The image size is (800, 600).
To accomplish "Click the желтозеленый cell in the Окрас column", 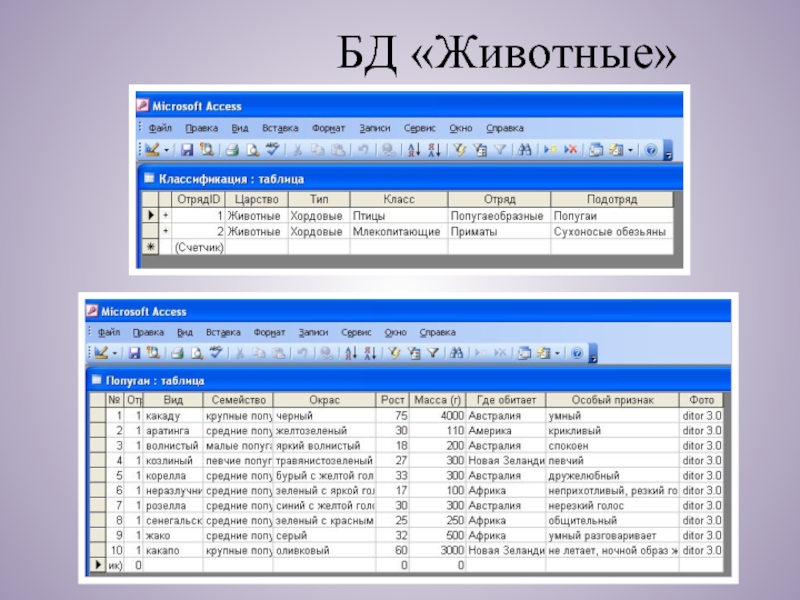I will click(324, 431).
